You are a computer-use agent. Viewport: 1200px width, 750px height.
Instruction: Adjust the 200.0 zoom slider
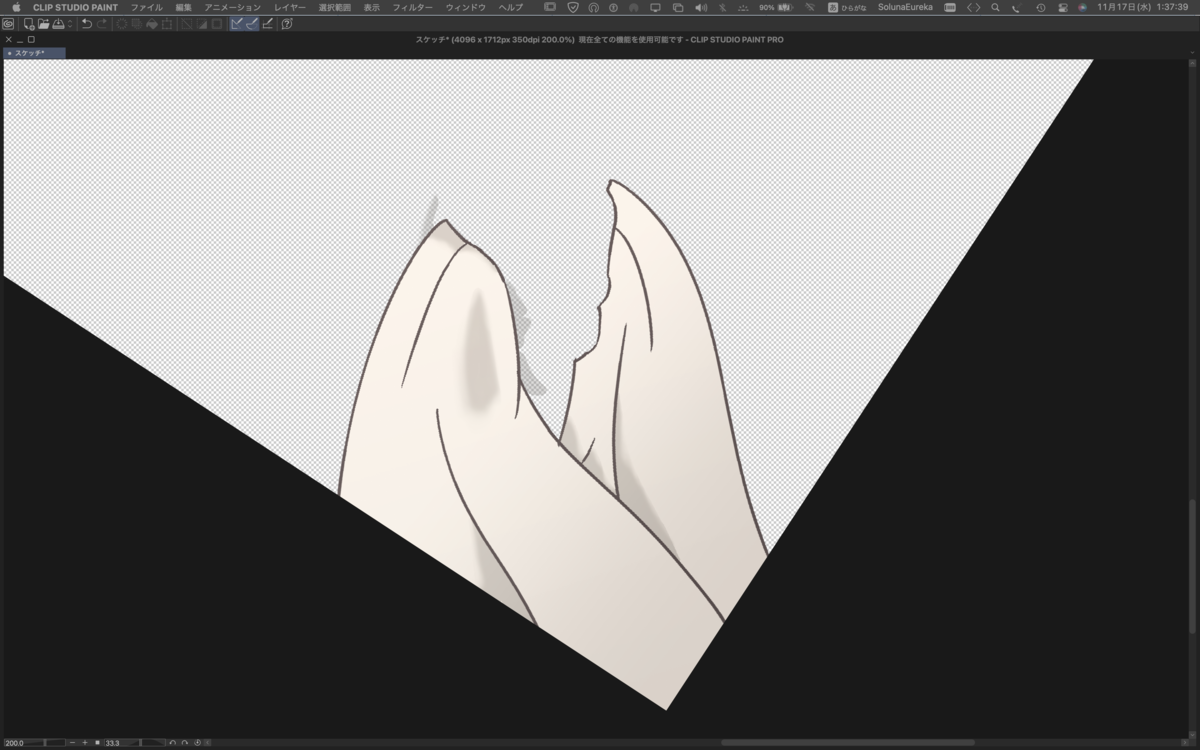(x=35, y=743)
